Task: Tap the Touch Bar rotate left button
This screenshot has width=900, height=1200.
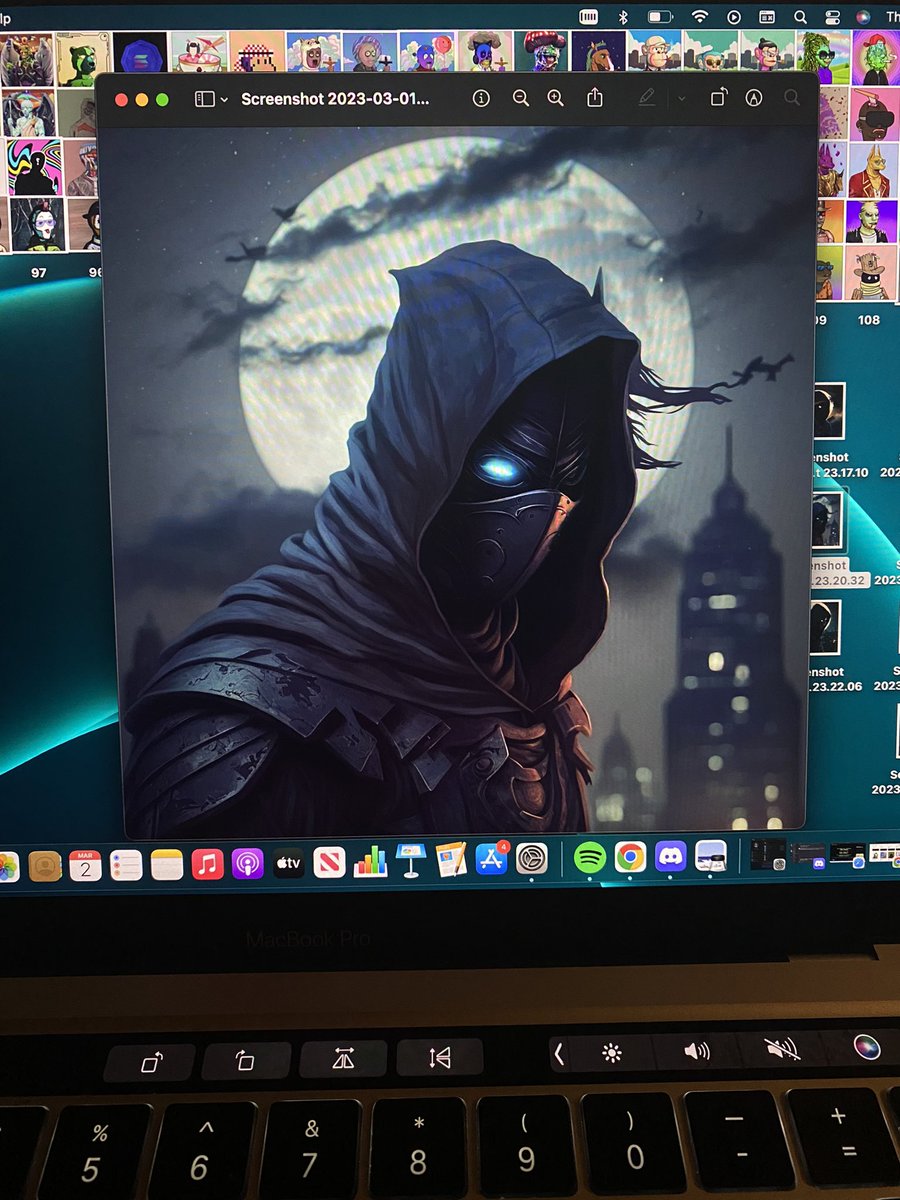Action: coord(151,1061)
